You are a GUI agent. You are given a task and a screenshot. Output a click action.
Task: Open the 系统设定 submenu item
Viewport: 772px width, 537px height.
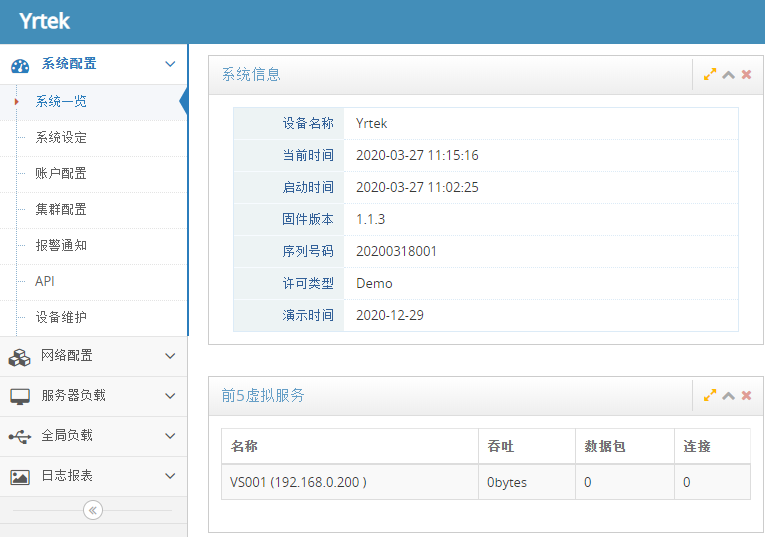(61, 137)
